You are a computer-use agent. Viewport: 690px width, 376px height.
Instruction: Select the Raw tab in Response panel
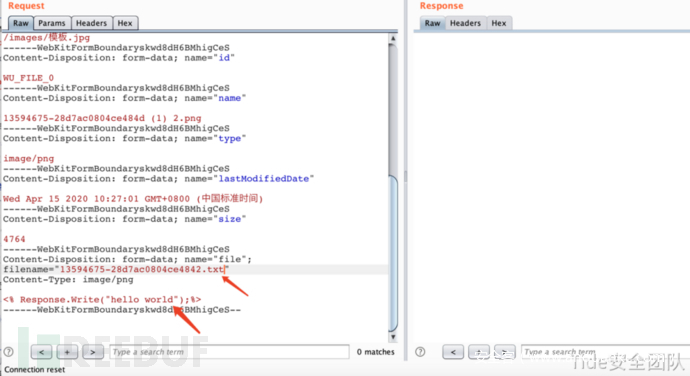[432, 23]
